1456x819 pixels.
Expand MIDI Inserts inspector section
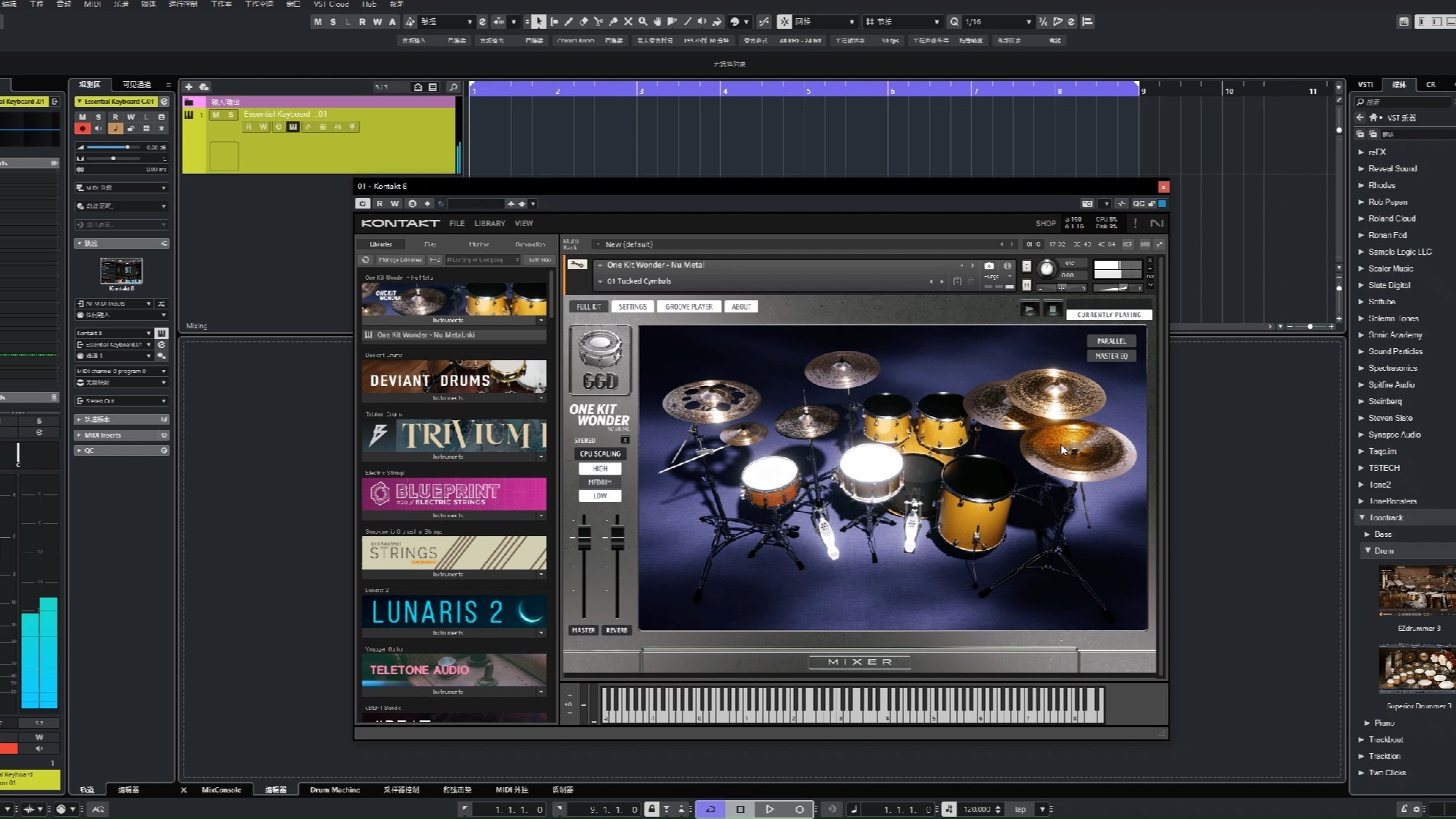(x=121, y=435)
